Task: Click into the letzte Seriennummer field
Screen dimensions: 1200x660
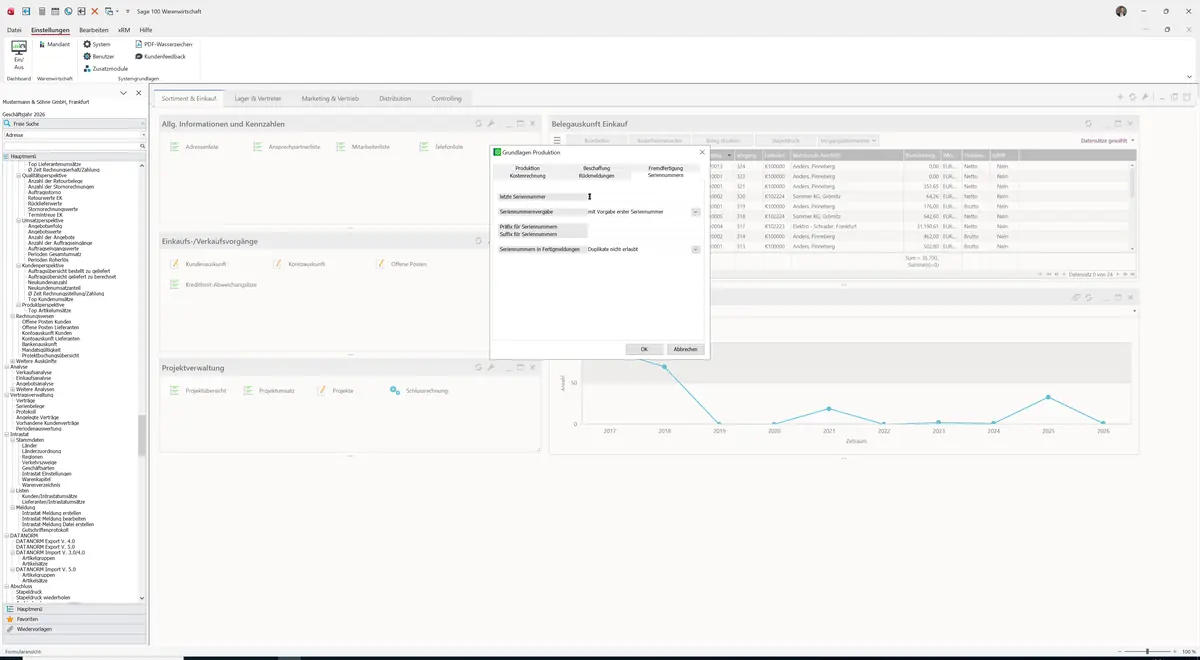Action: pyautogui.click(x=644, y=196)
